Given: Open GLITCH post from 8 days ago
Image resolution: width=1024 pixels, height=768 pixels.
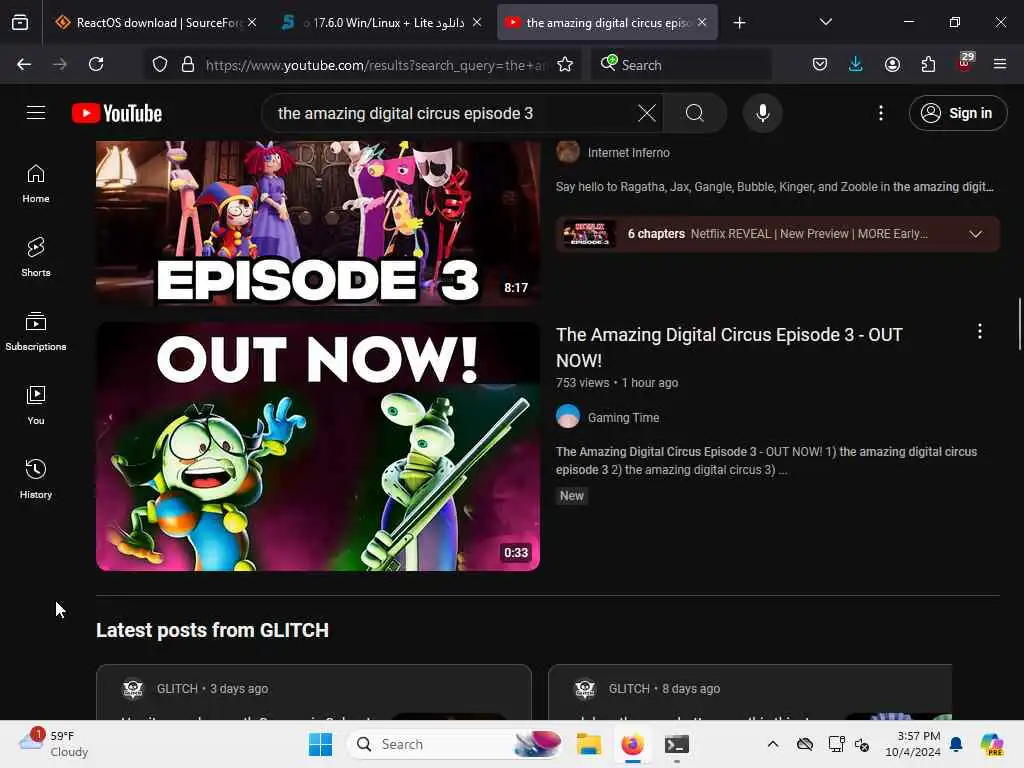Looking at the screenshot, I should pyautogui.click(x=750, y=692).
